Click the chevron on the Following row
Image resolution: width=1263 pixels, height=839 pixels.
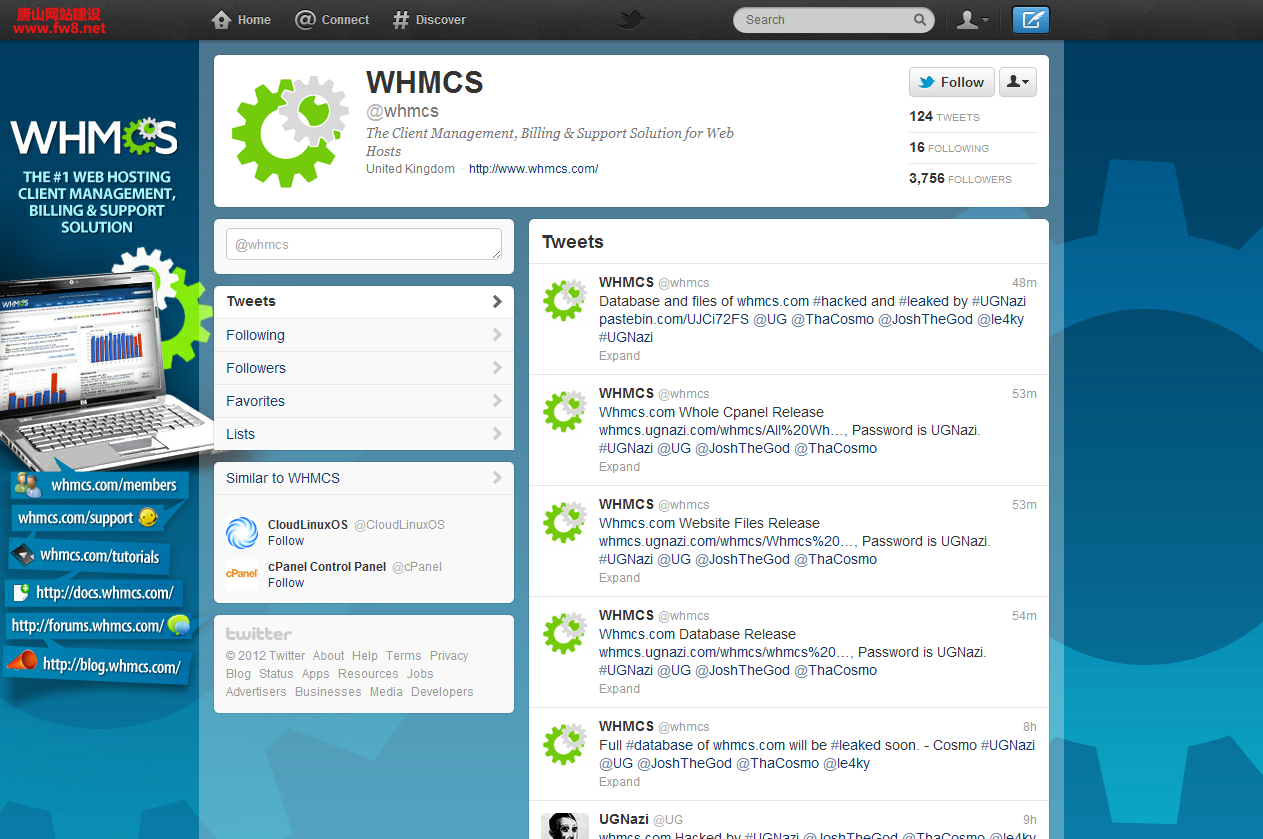497,335
